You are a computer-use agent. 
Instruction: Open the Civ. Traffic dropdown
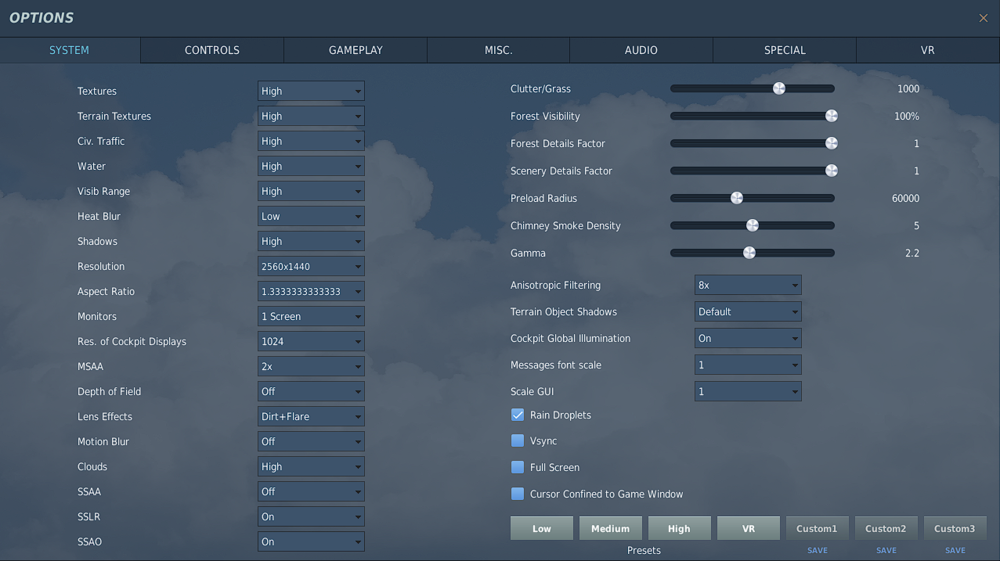[x=311, y=141]
